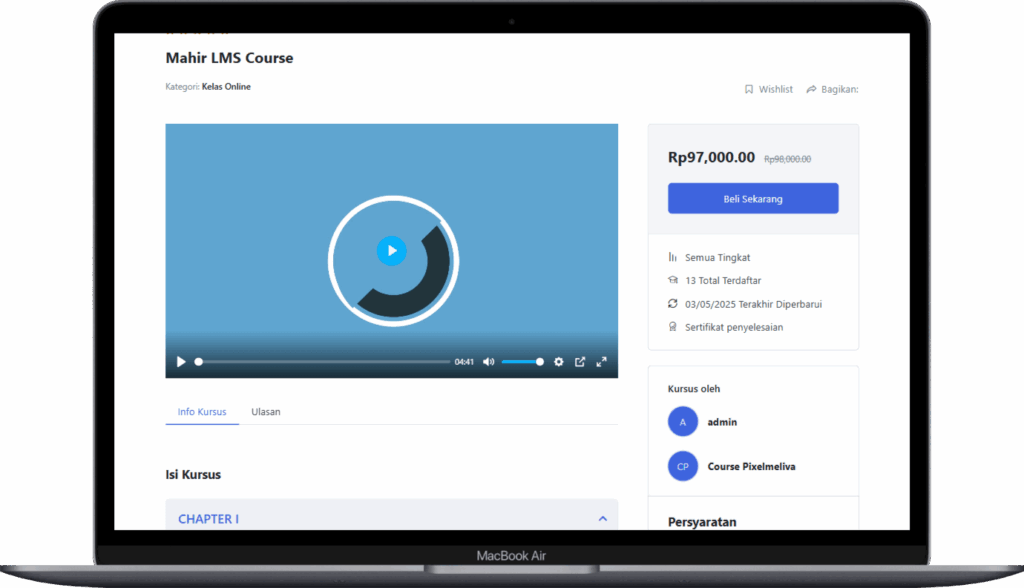Click the pop-out external window icon in player

point(580,362)
